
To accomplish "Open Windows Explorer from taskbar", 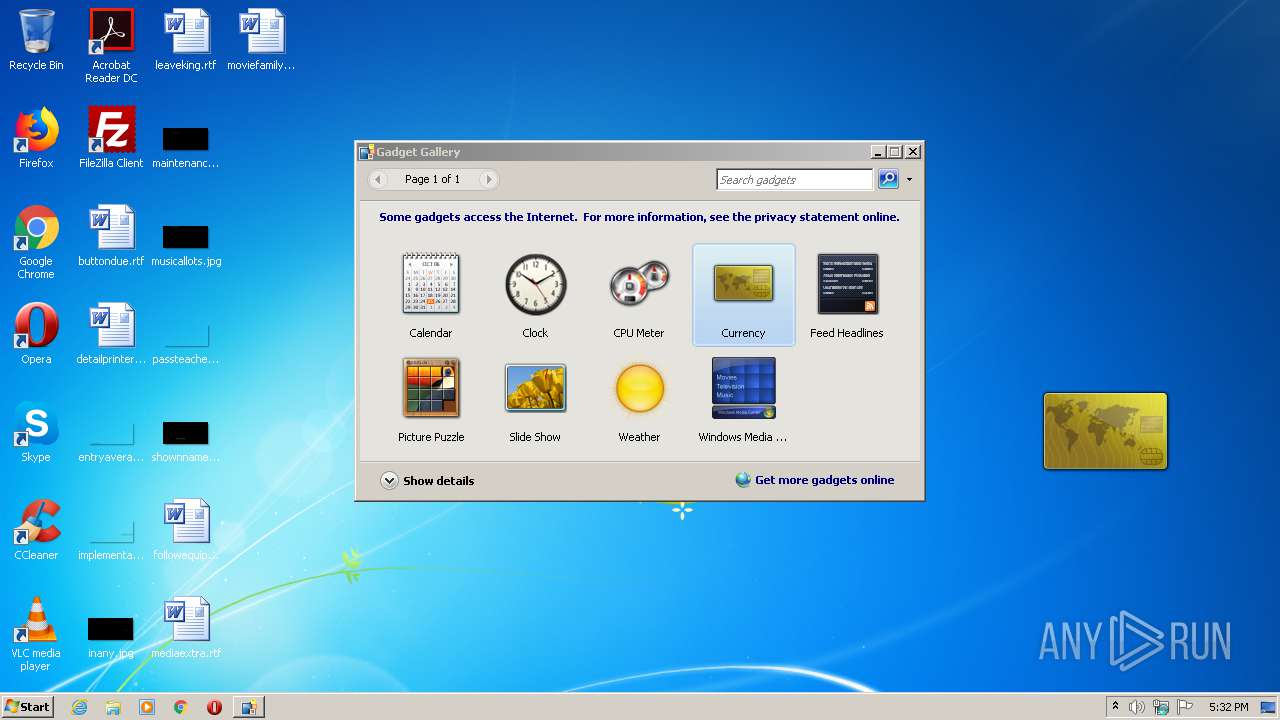I will 113,707.
